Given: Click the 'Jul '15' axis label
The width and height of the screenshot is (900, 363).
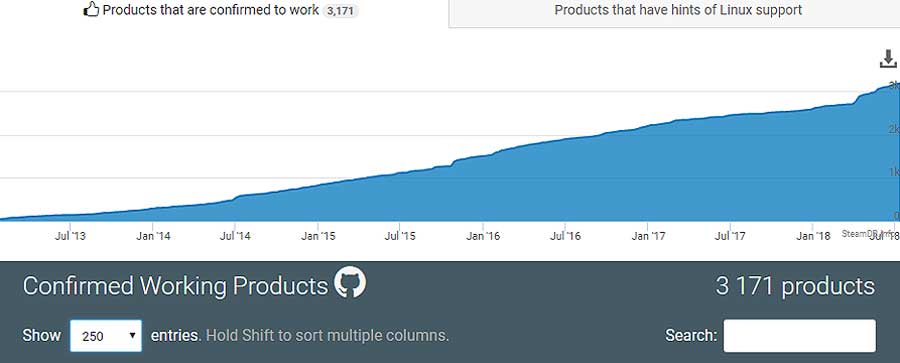Looking at the screenshot, I should point(400,236).
